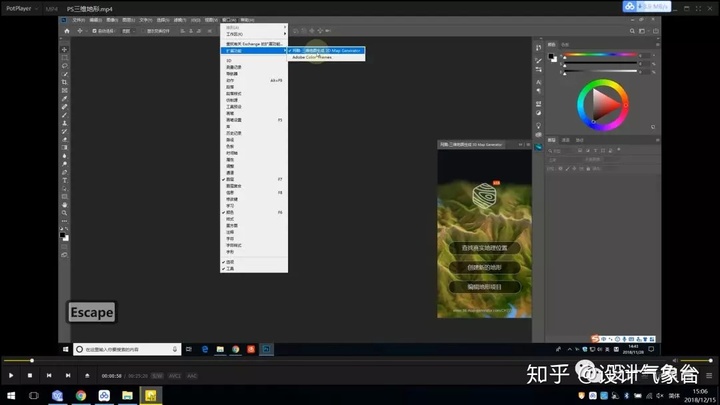Image resolution: width=720 pixels, height=405 pixels.
Task: Select the Quick Selection tool
Action: point(64,74)
